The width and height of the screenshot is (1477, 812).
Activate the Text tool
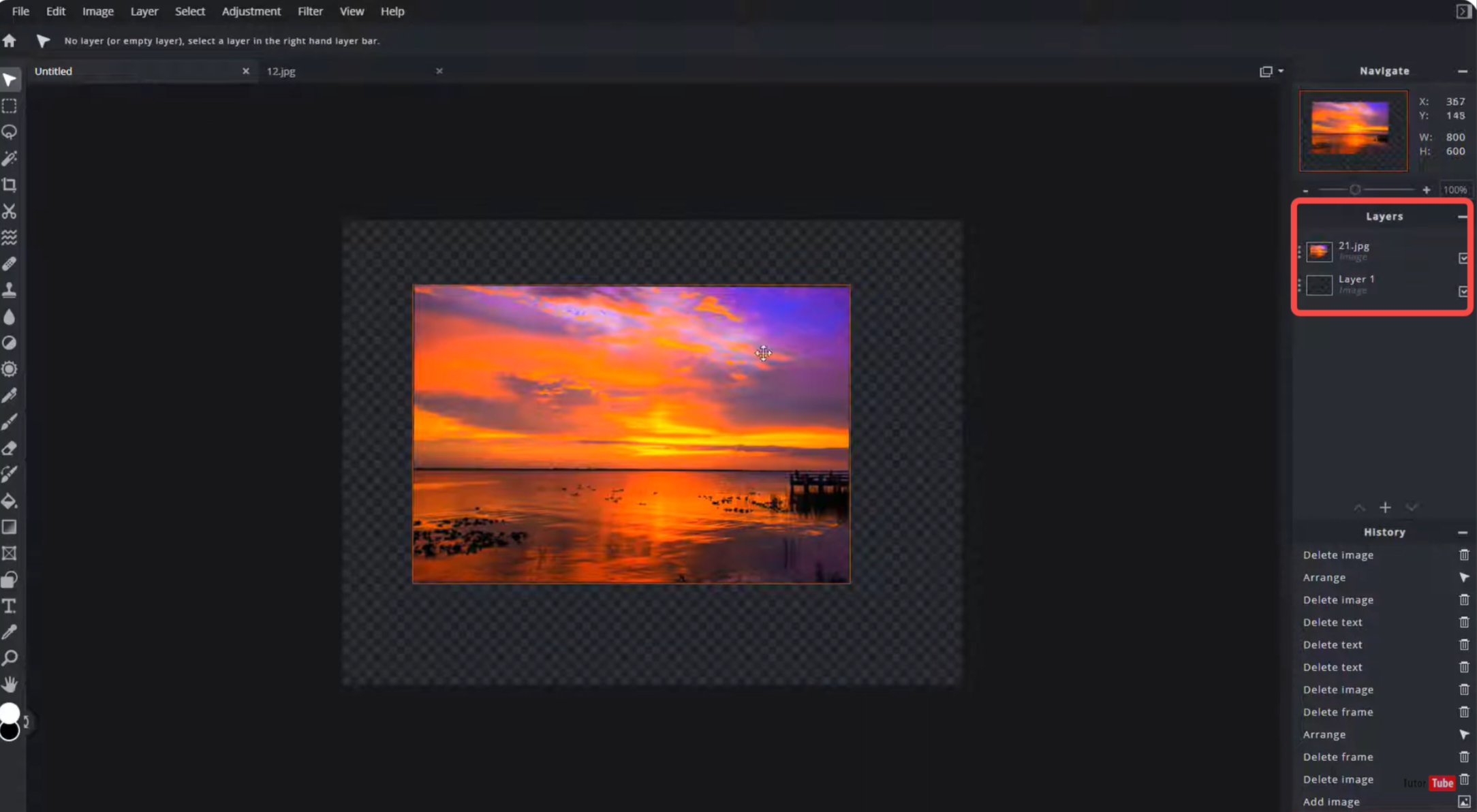(x=10, y=605)
